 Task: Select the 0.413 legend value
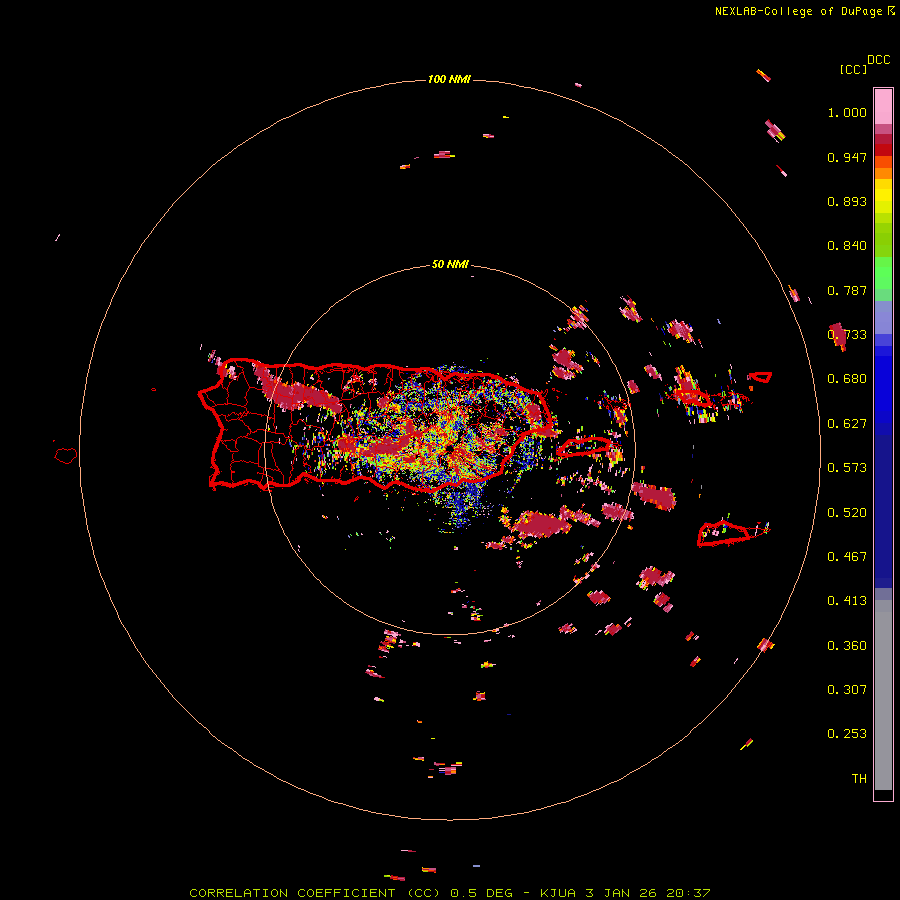pyautogui.click(x=847, y=601)
